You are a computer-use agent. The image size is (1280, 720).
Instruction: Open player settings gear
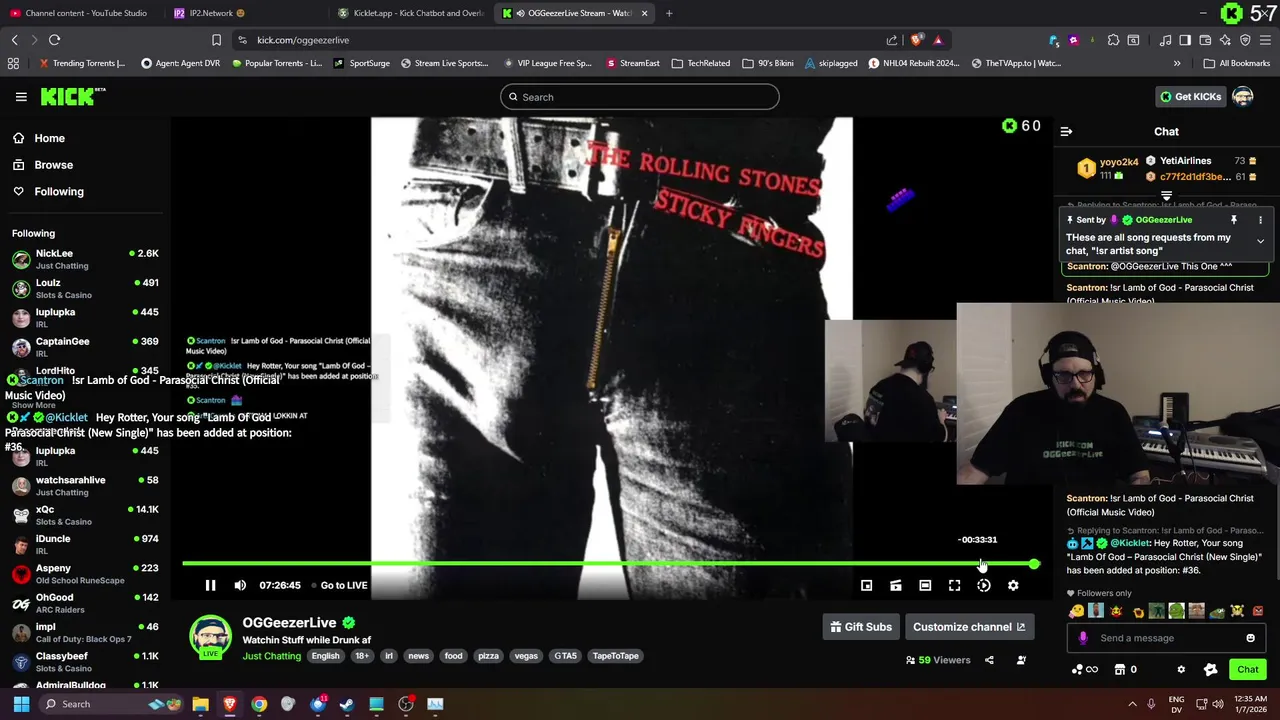[1013, 585]
